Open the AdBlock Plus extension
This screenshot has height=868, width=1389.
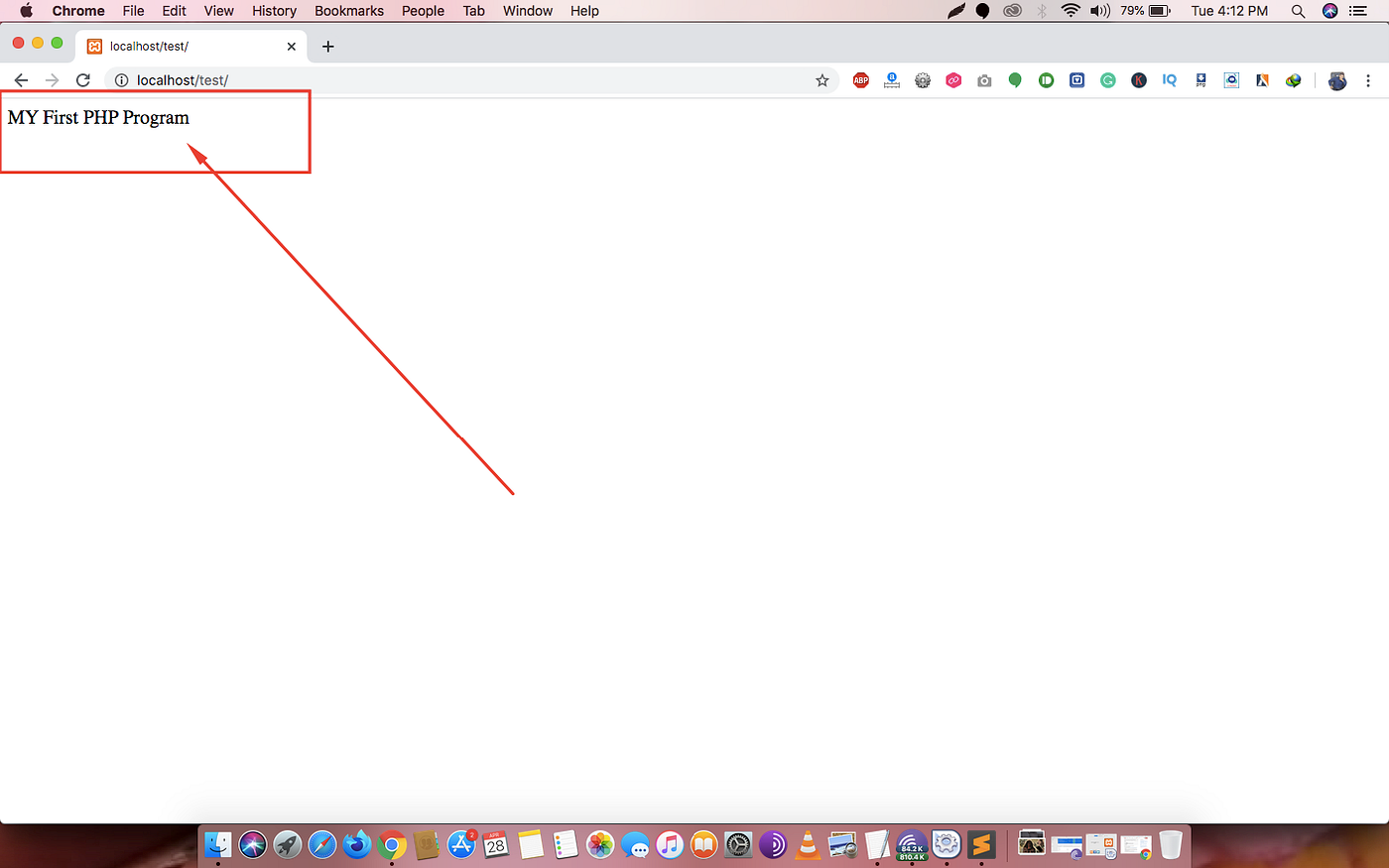click(x=860, y=80)
